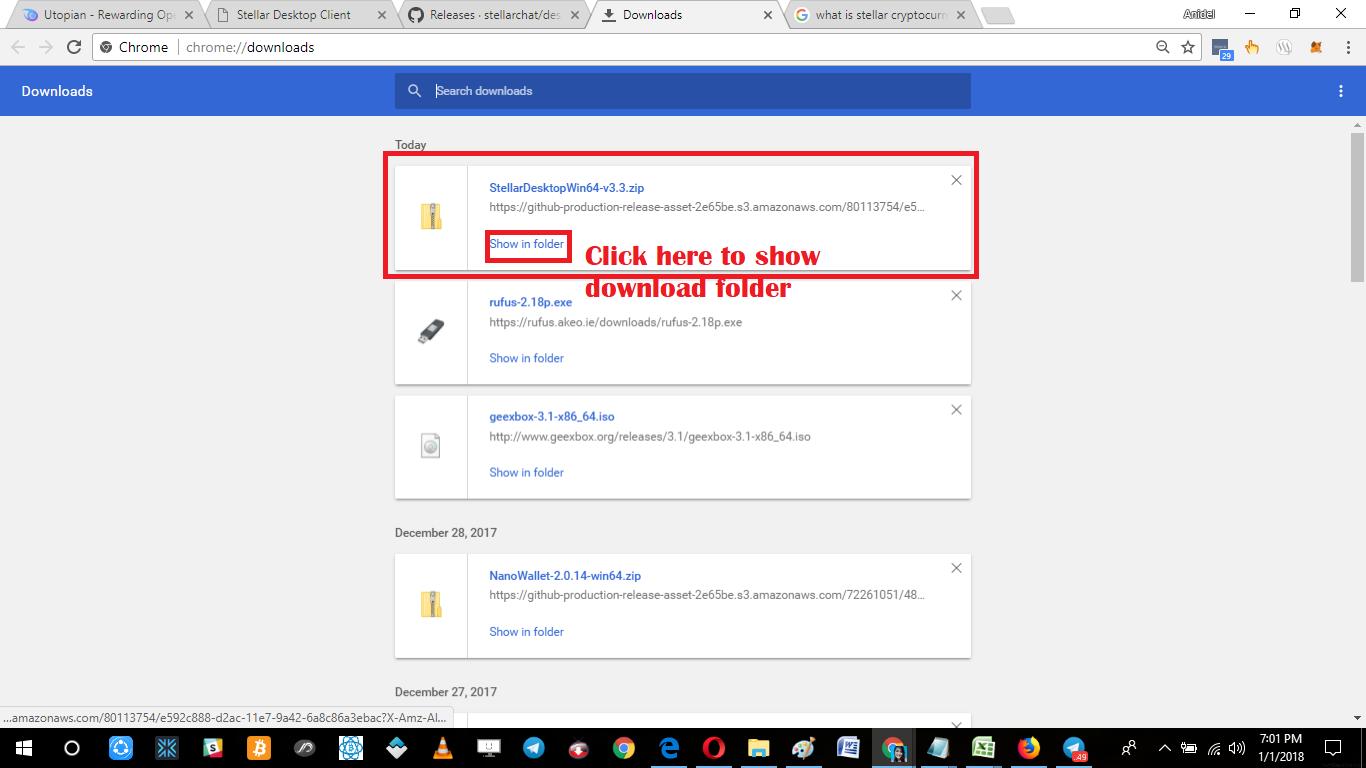The height and width of the screenshot is (768, 1366).
Task: Click the StellarDesktopWin64 zip file icon
Action: [x=431, y=217]
